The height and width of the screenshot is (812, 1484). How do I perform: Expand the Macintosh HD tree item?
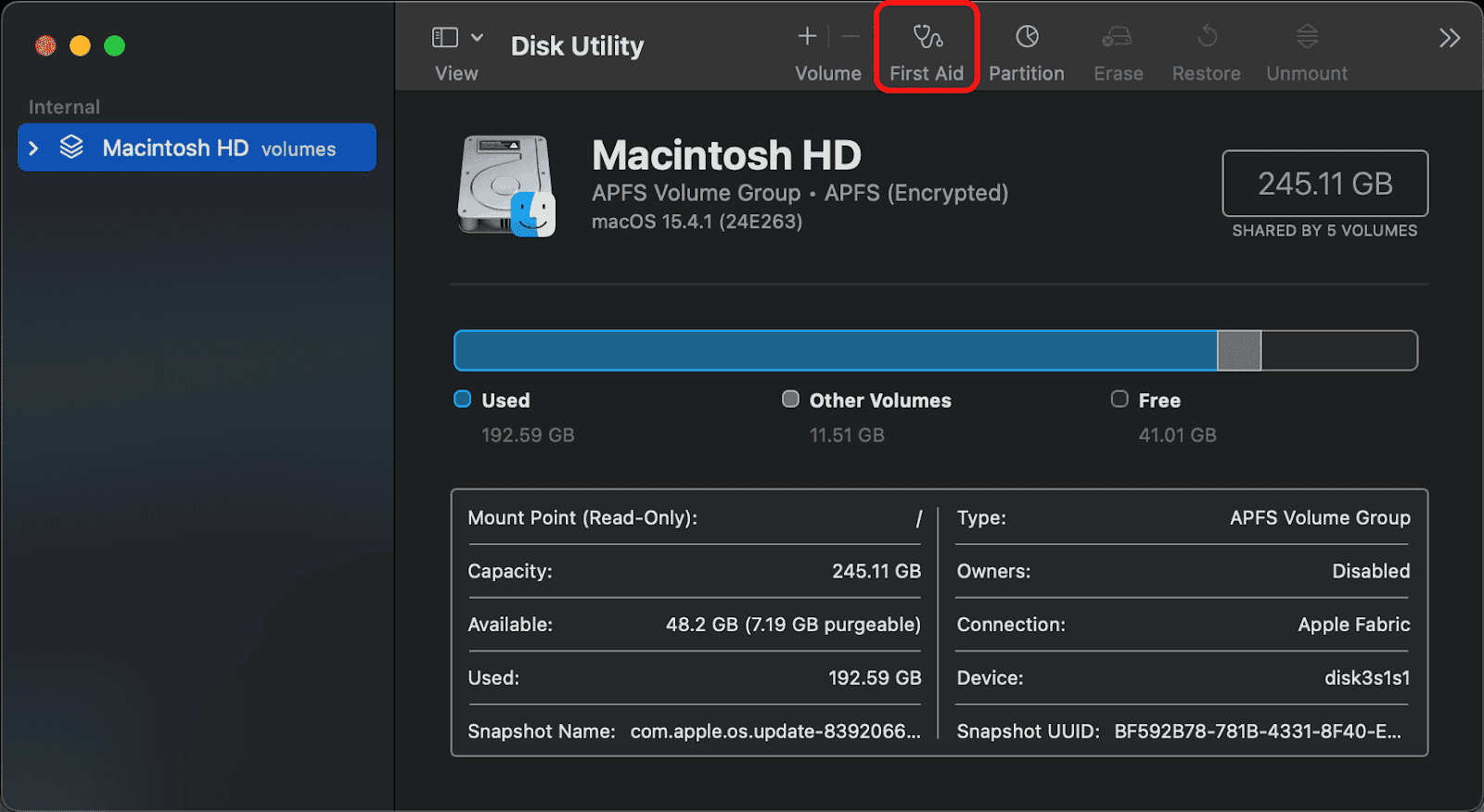coord(34,148)
